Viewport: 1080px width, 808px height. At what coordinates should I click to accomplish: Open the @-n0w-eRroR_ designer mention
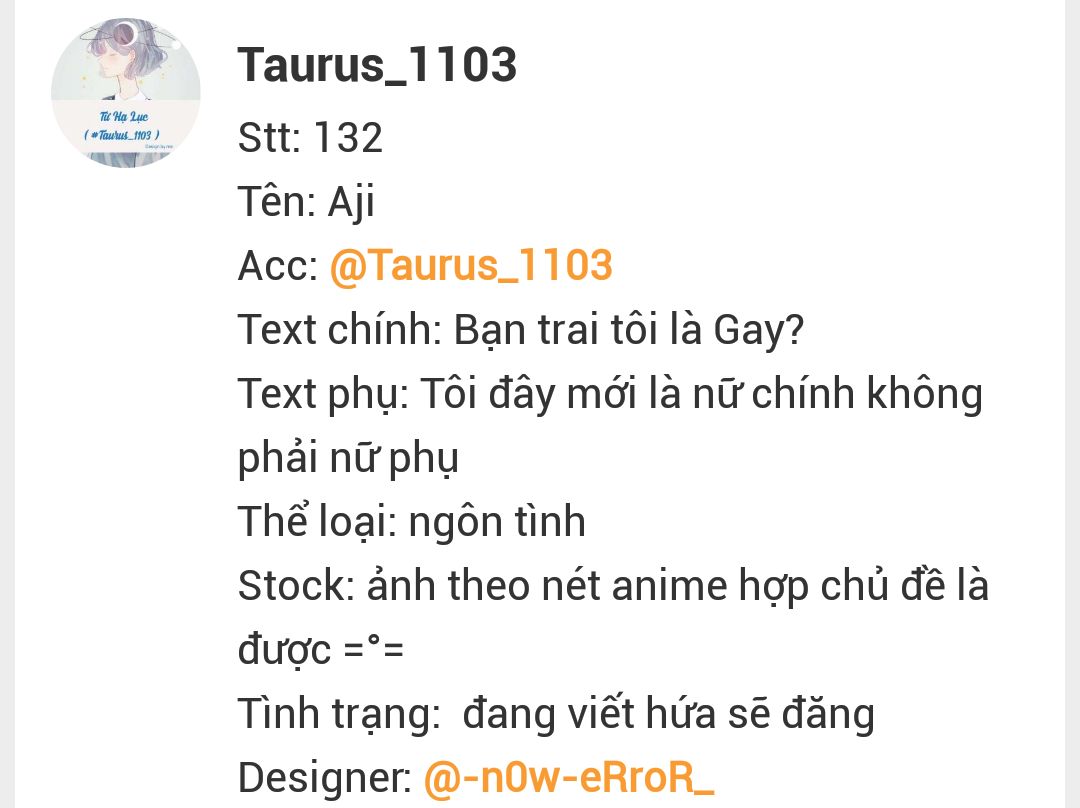(x=569, y=777)
